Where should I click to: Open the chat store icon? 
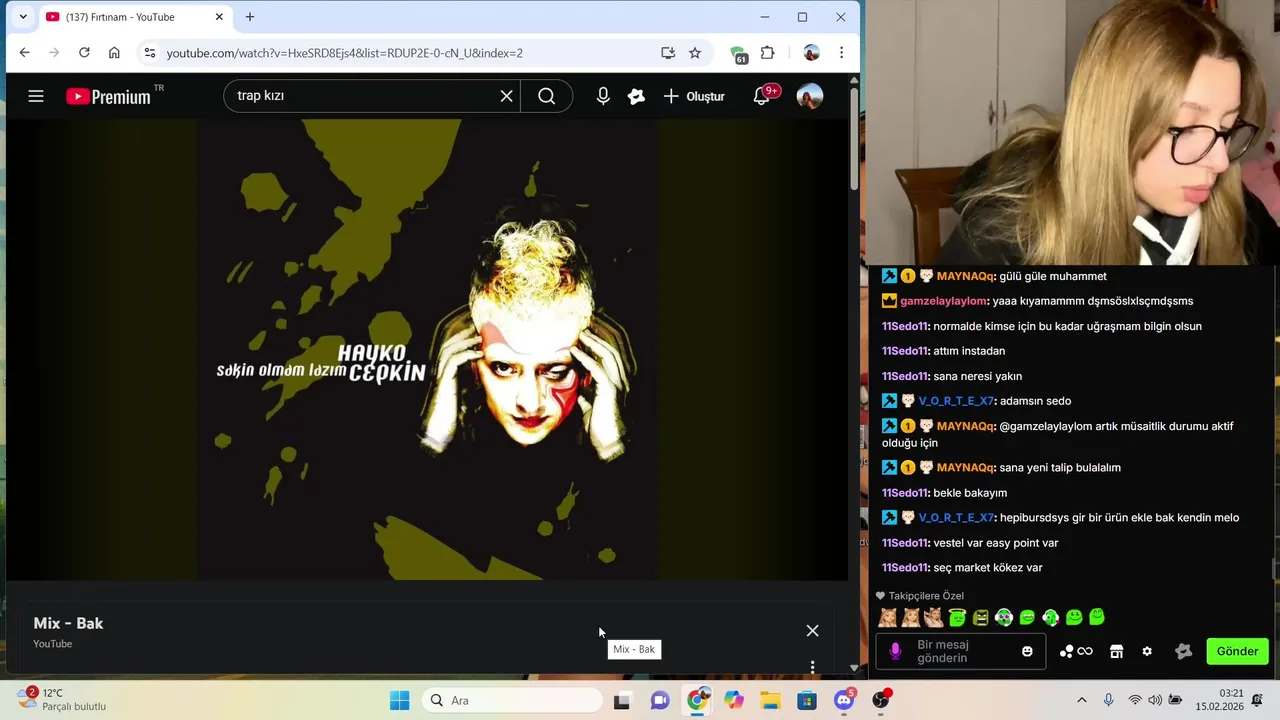1116,651
